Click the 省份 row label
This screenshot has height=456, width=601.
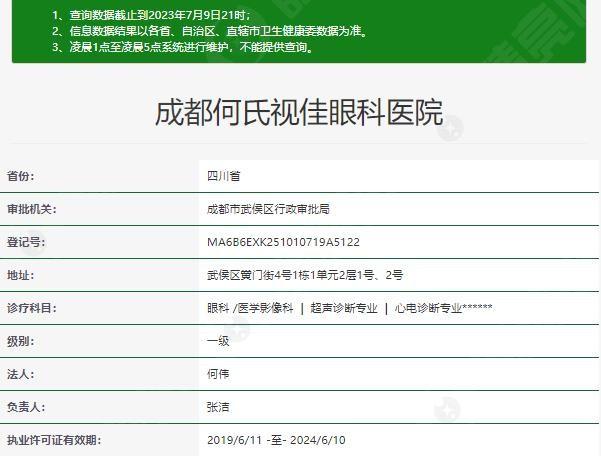(x=21, y=176)
